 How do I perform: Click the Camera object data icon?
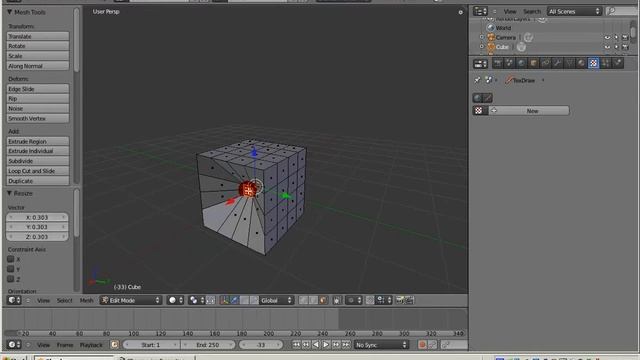tap(528, 38)
